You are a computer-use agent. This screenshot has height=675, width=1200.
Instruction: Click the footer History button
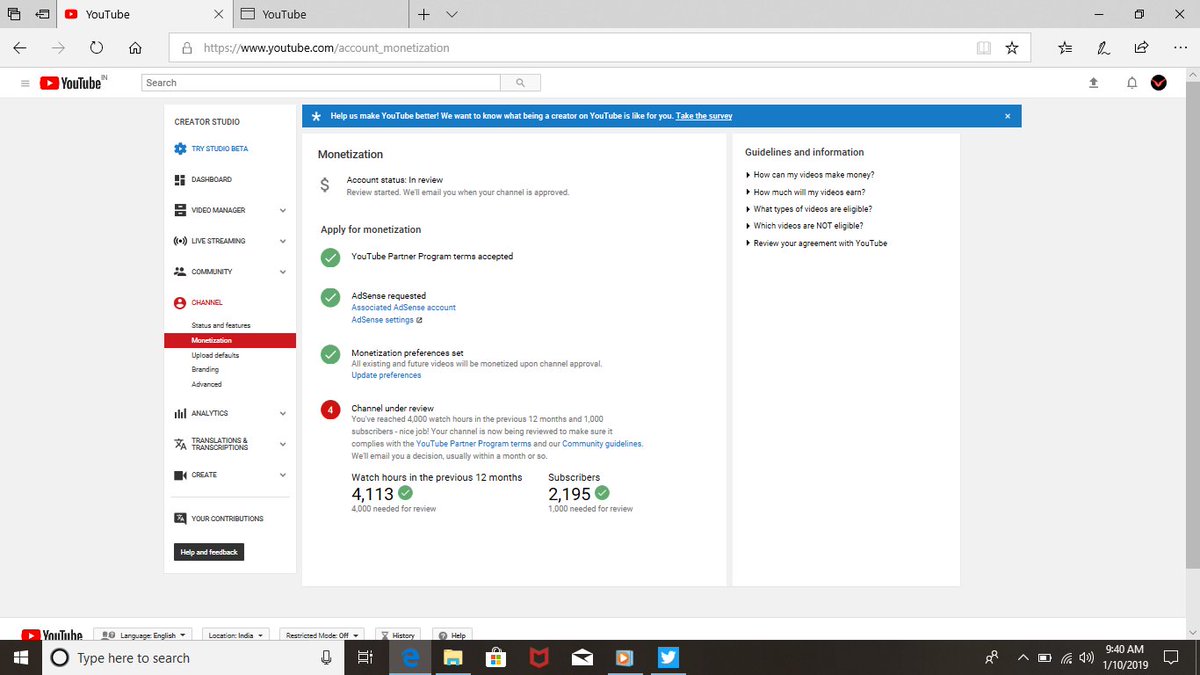click(x=397, y=635)
